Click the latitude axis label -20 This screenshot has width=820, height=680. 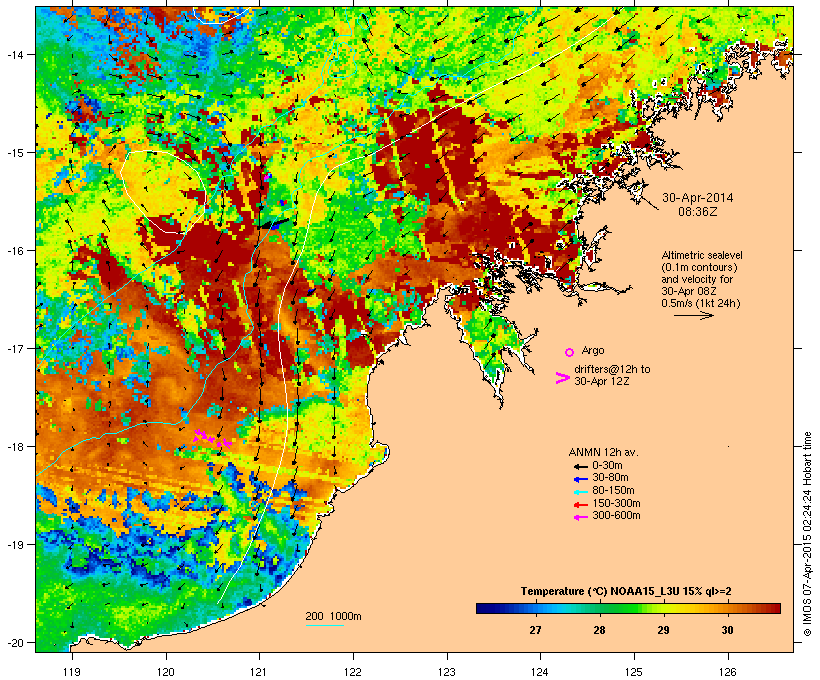[x=15, y=643]
